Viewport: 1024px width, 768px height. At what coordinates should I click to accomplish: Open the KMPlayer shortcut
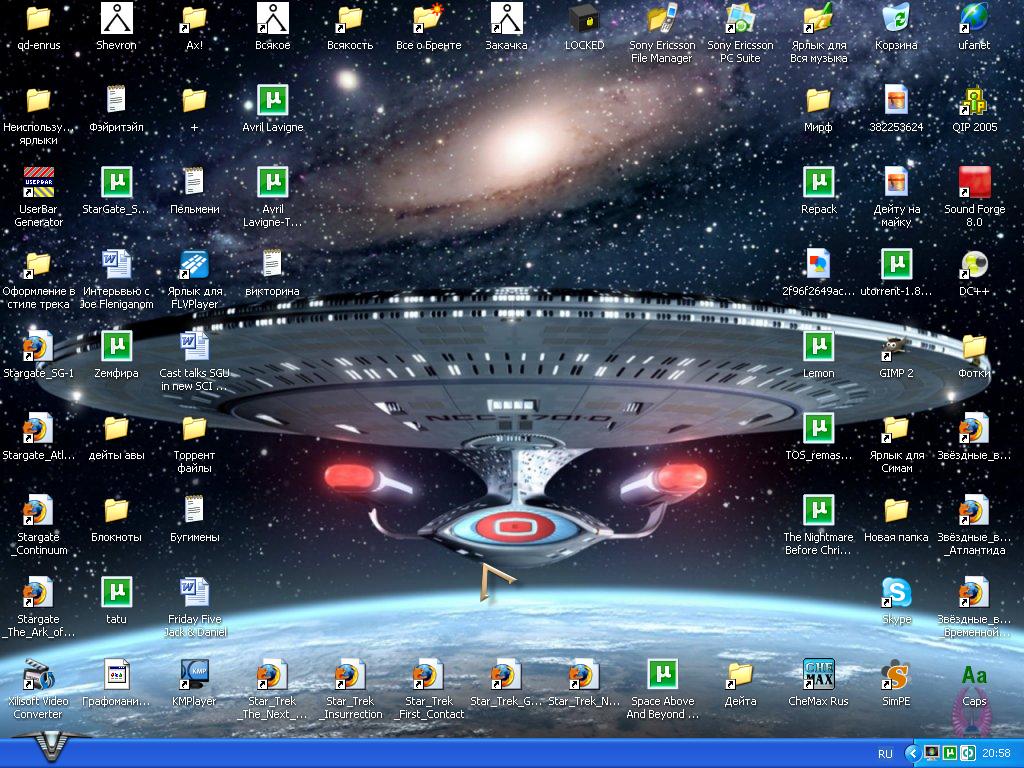(194, 675)
